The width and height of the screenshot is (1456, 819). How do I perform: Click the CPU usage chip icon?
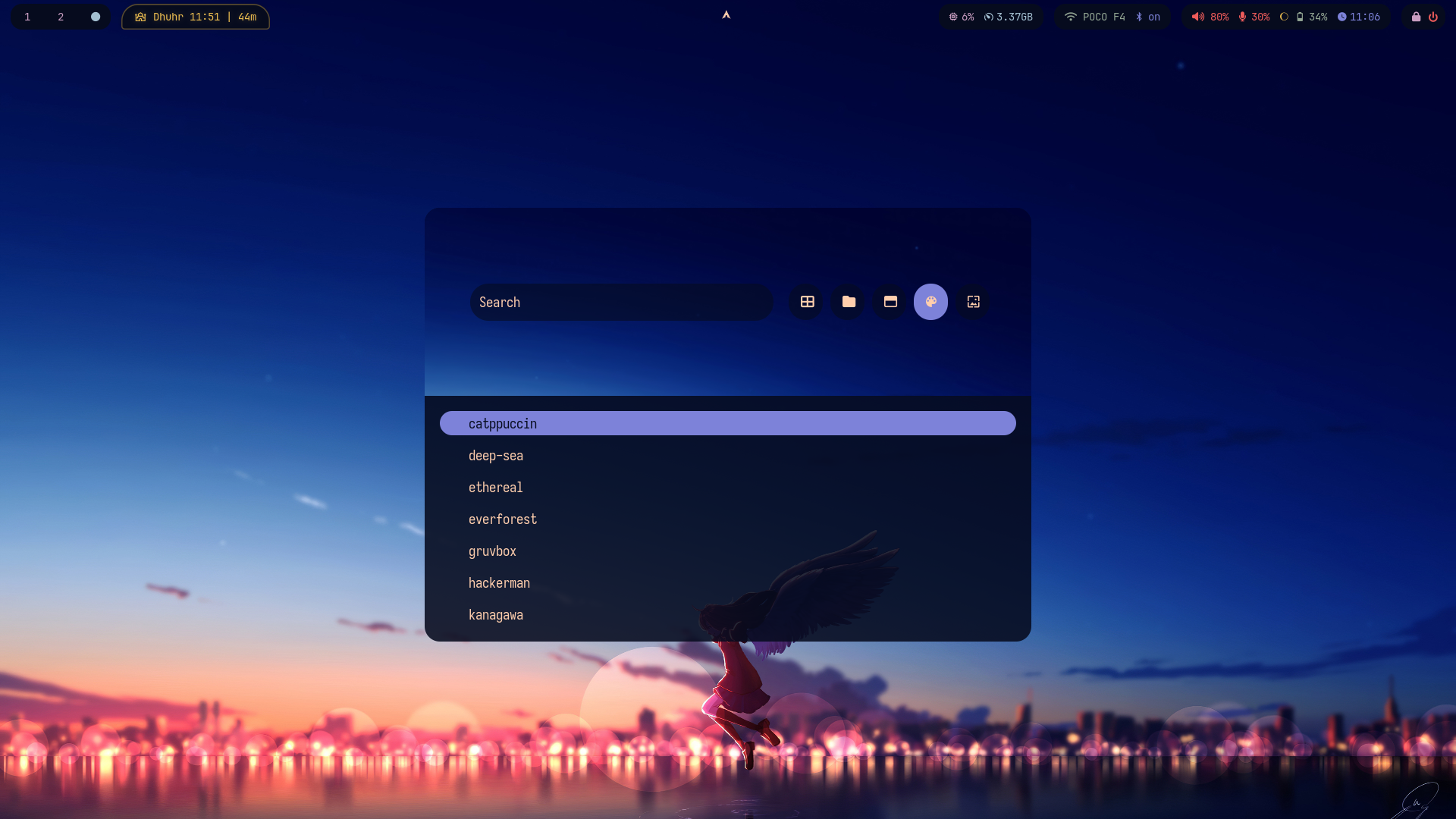click(x=953, y=17)
